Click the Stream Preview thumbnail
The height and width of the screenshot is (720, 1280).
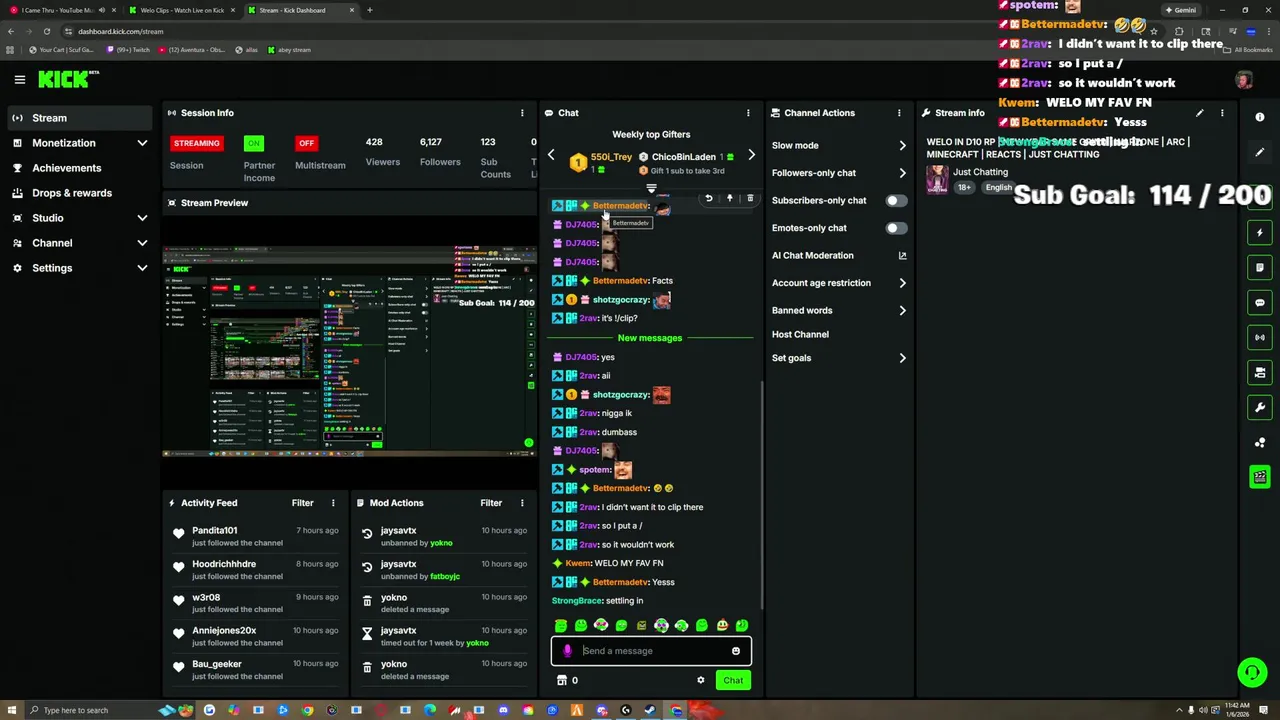[350, 350]
